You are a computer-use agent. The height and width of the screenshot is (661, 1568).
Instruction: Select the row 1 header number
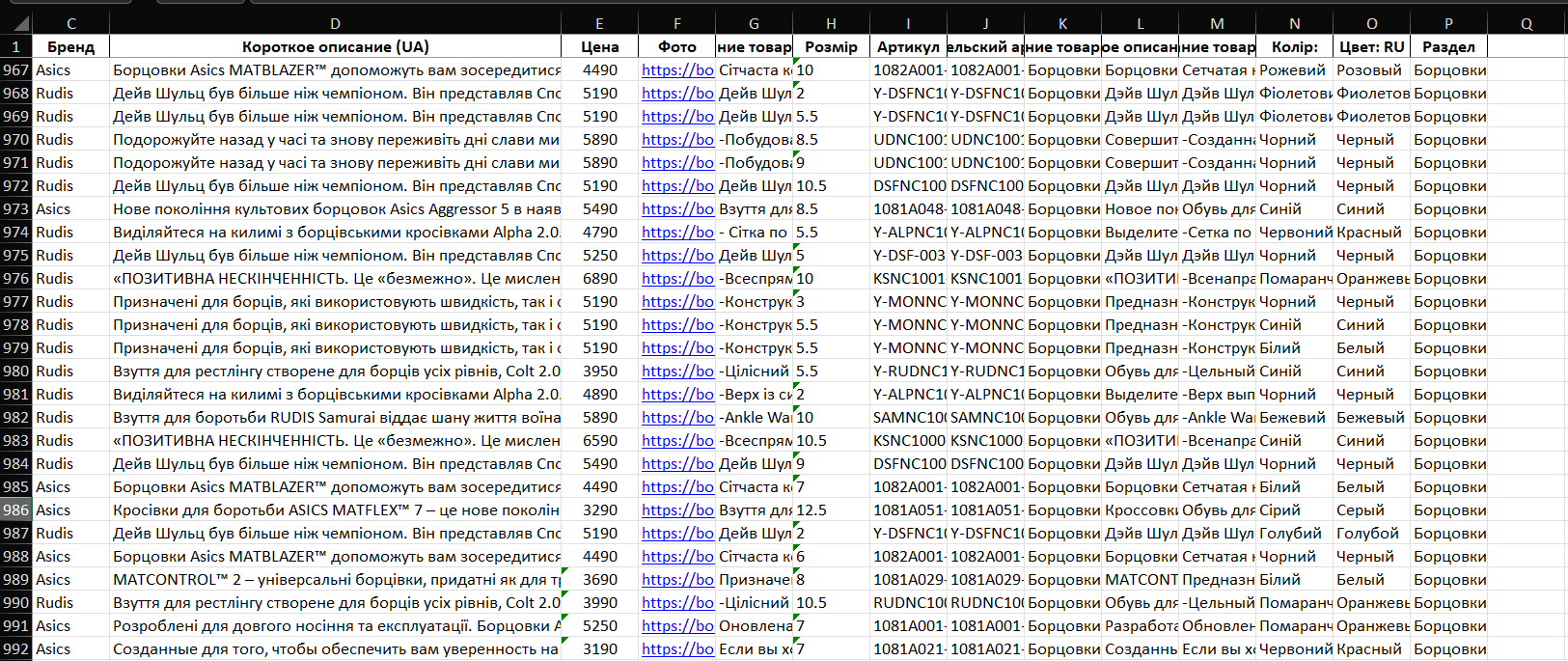pos(16,46)
